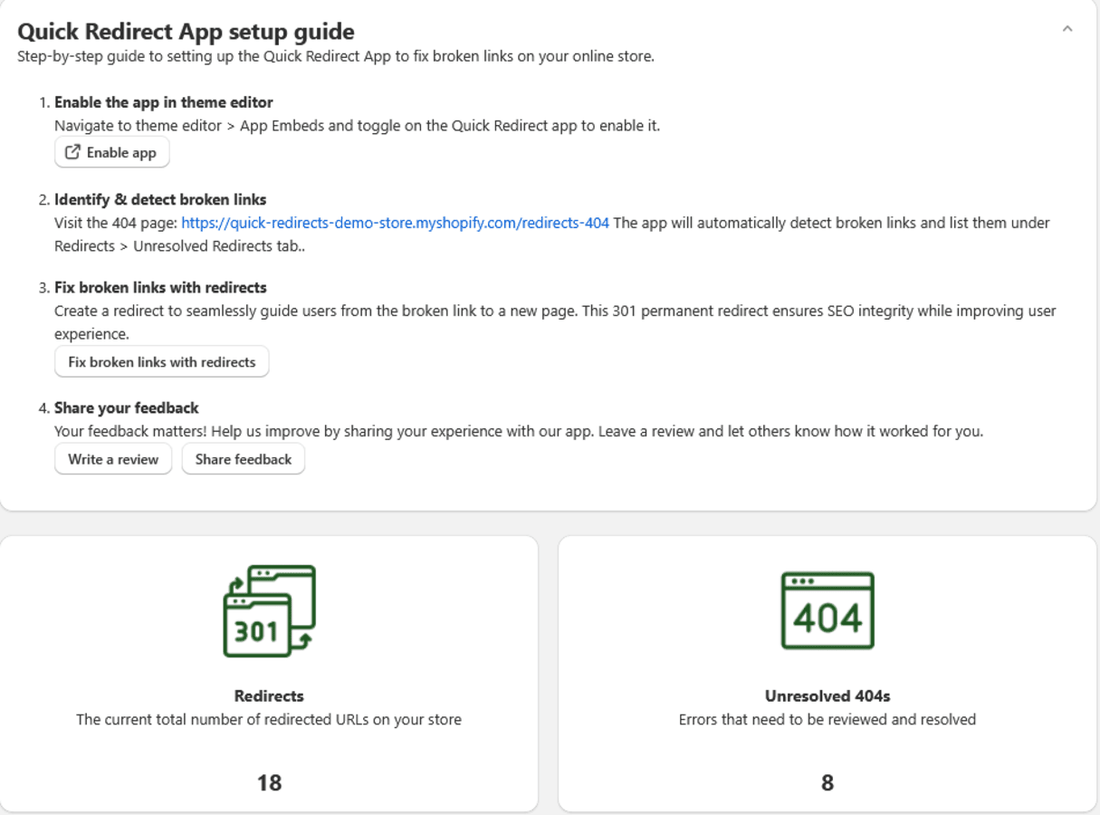Click the 301 Redirects icon

point(267,612)
